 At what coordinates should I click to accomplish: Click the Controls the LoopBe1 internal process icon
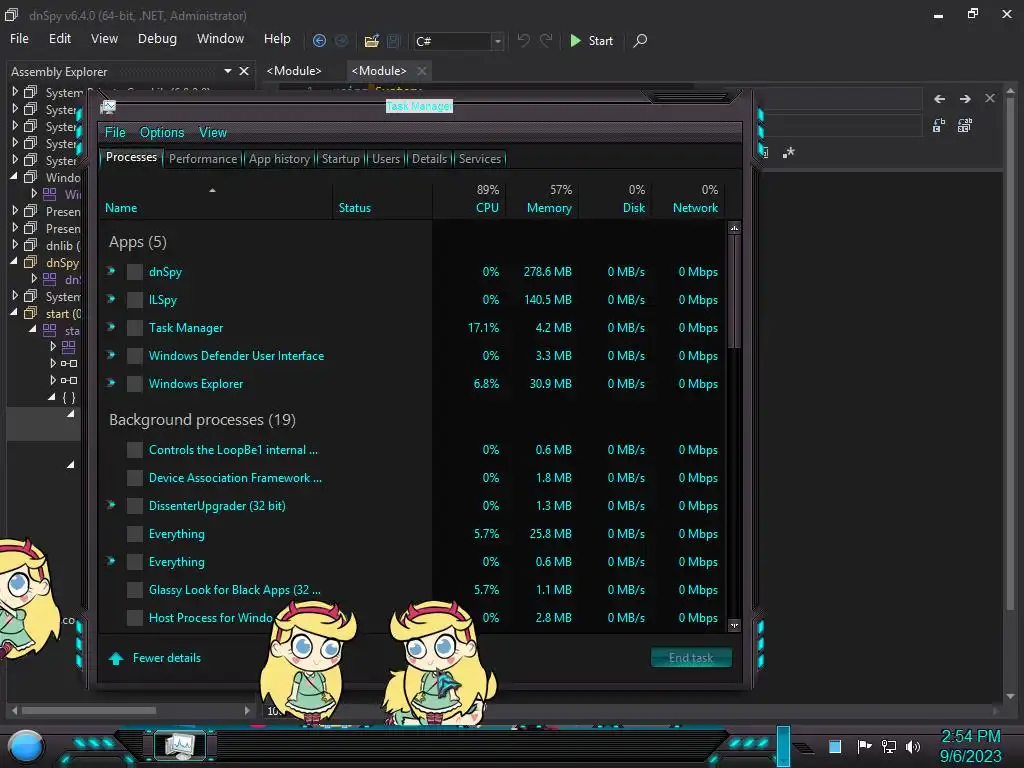(x=135, y=450)
